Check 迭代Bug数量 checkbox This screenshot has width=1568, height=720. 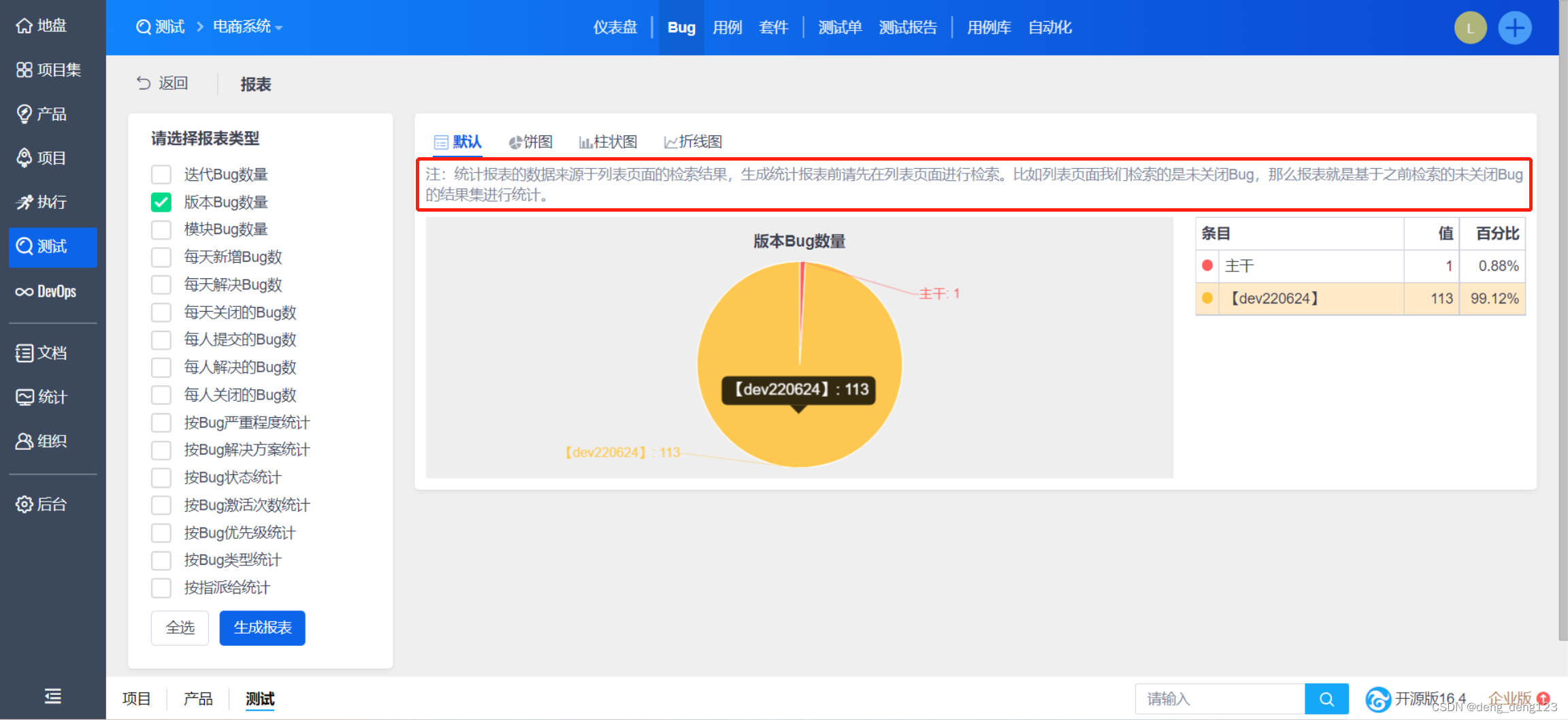pos(161,174)
